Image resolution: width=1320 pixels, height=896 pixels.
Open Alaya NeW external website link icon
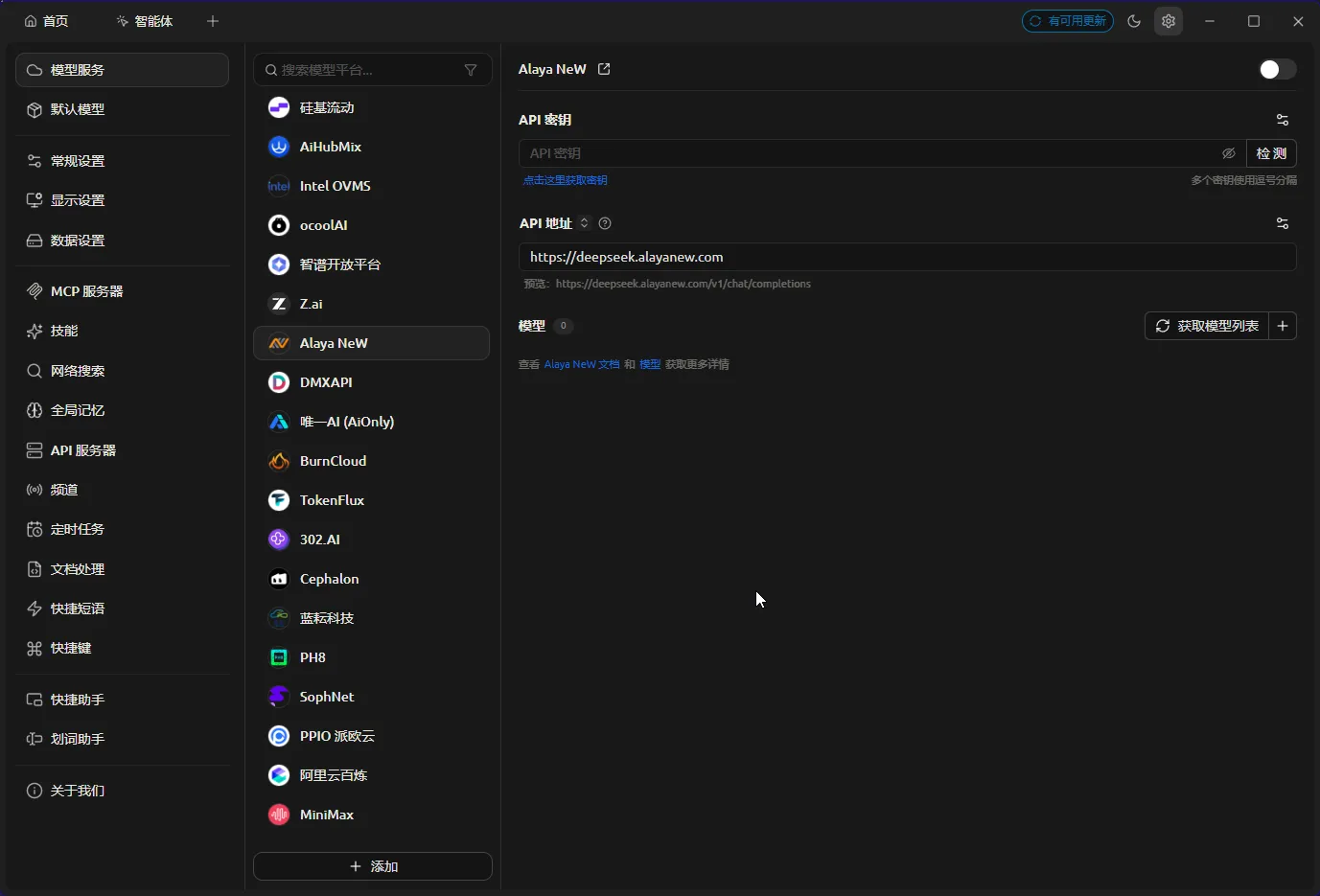coord(604,69)
